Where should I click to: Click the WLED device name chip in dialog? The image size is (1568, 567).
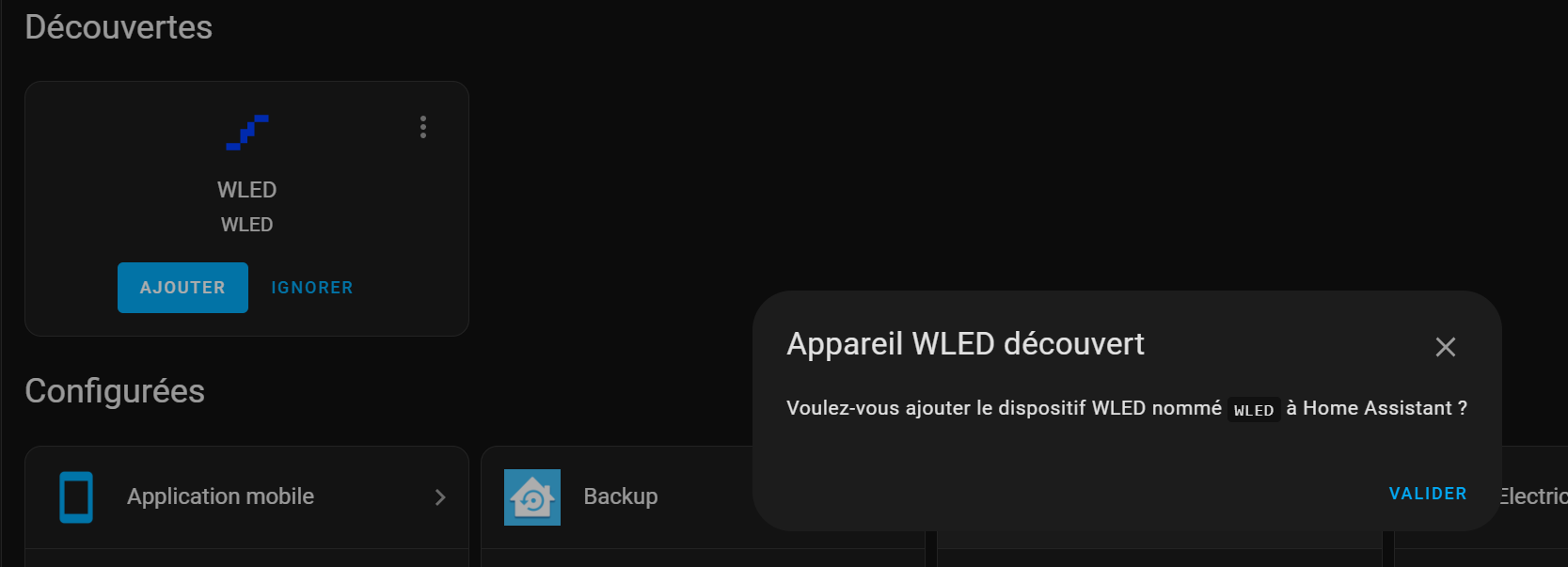(1254, 410)
